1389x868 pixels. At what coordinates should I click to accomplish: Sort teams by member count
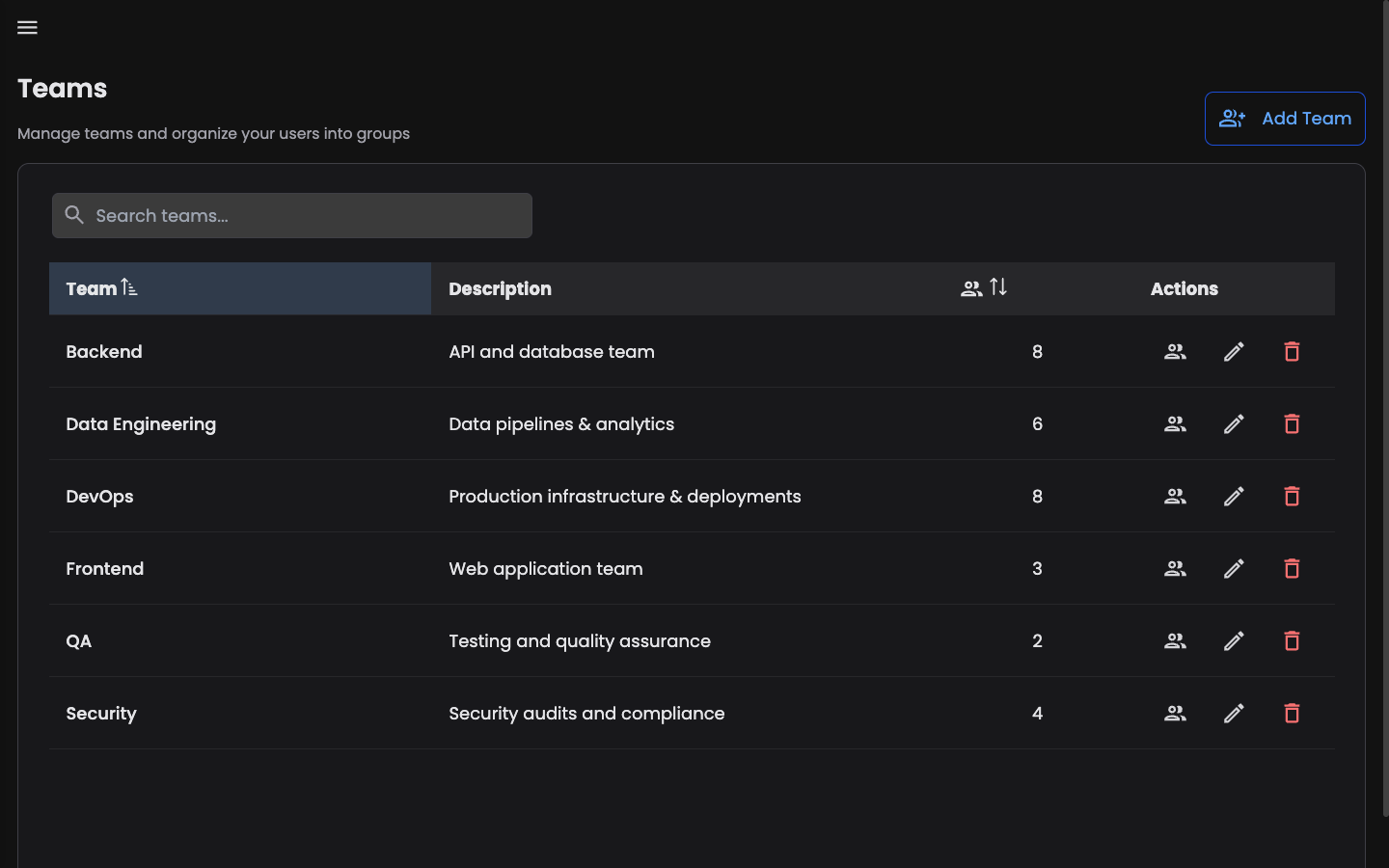tap(984, 287)
